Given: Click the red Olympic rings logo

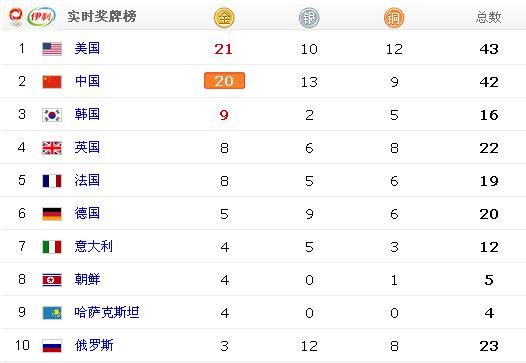Looking at the screenshot, I should [15, 16].
